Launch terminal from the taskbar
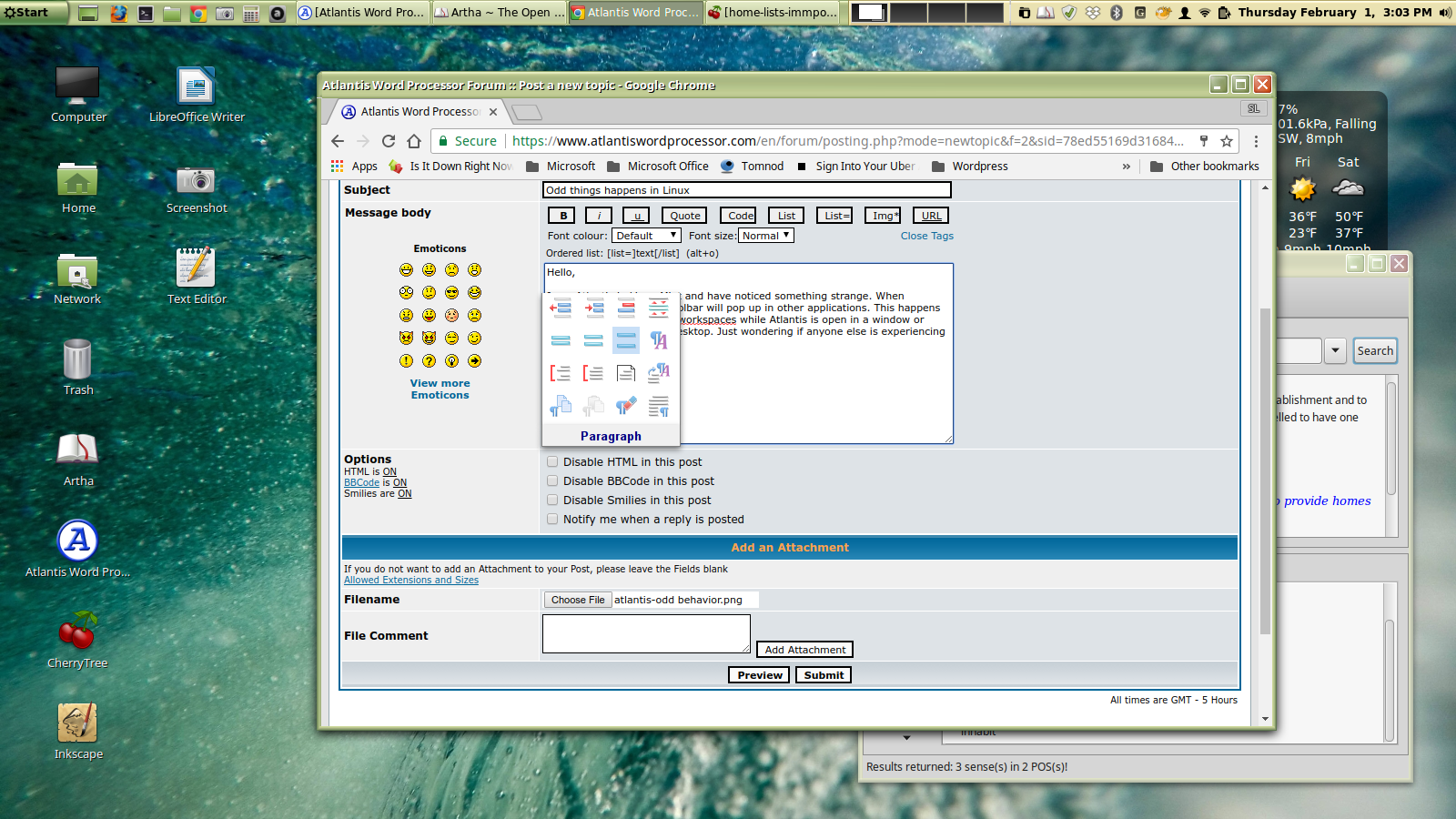 [x=146, y=13]
